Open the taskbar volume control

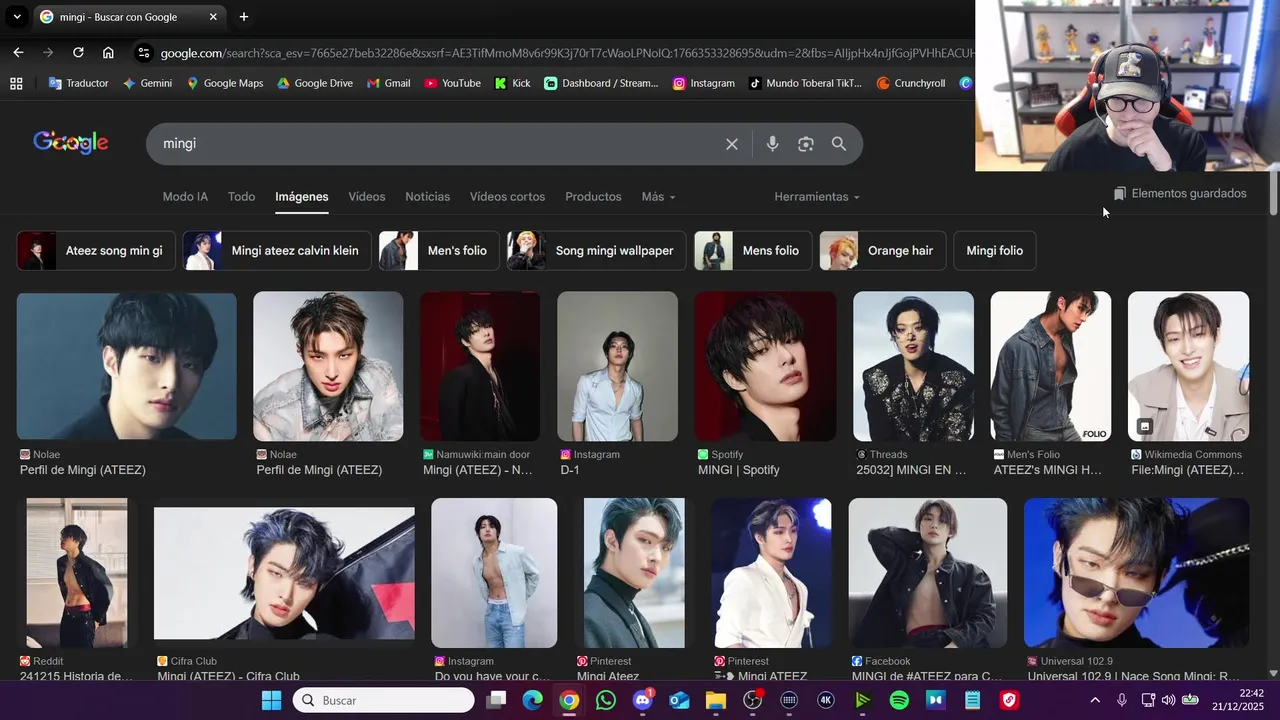1168,701
